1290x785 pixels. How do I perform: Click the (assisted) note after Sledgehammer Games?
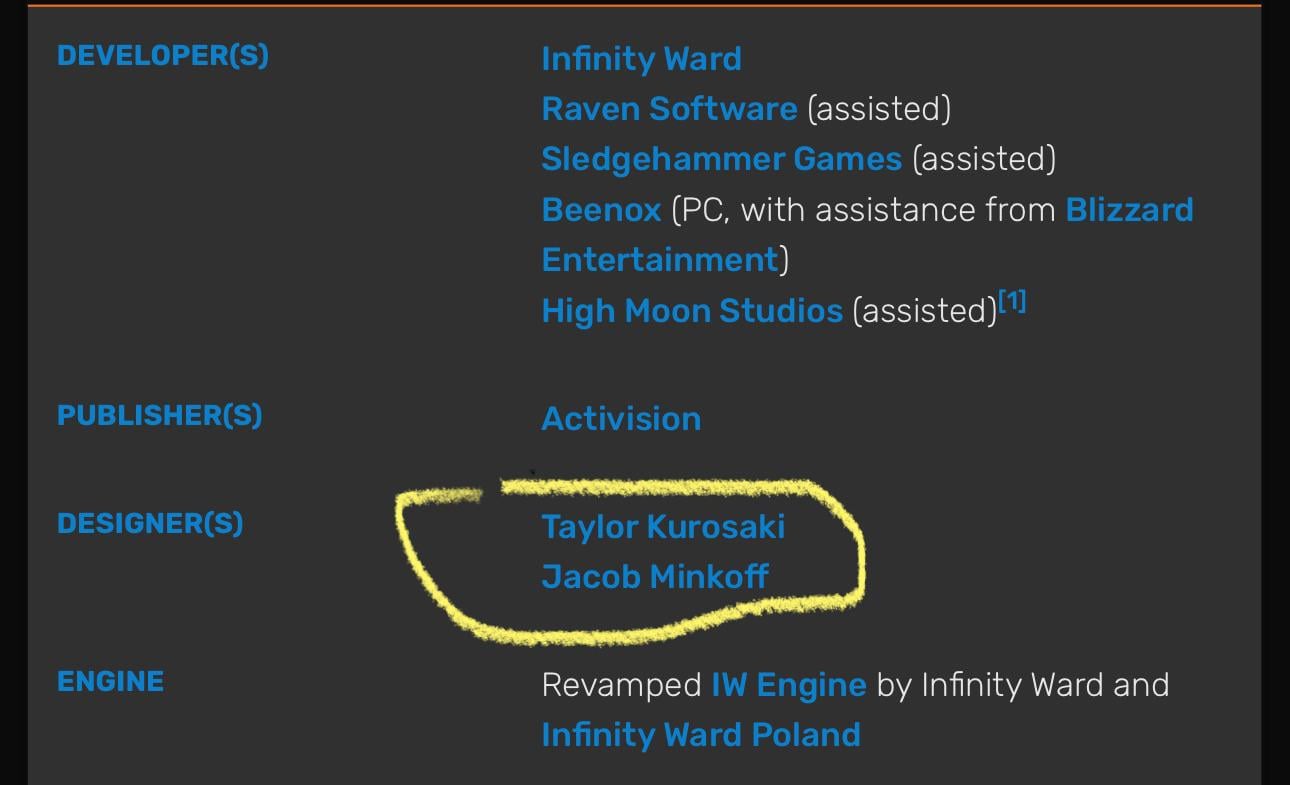(x=983, y=159)
